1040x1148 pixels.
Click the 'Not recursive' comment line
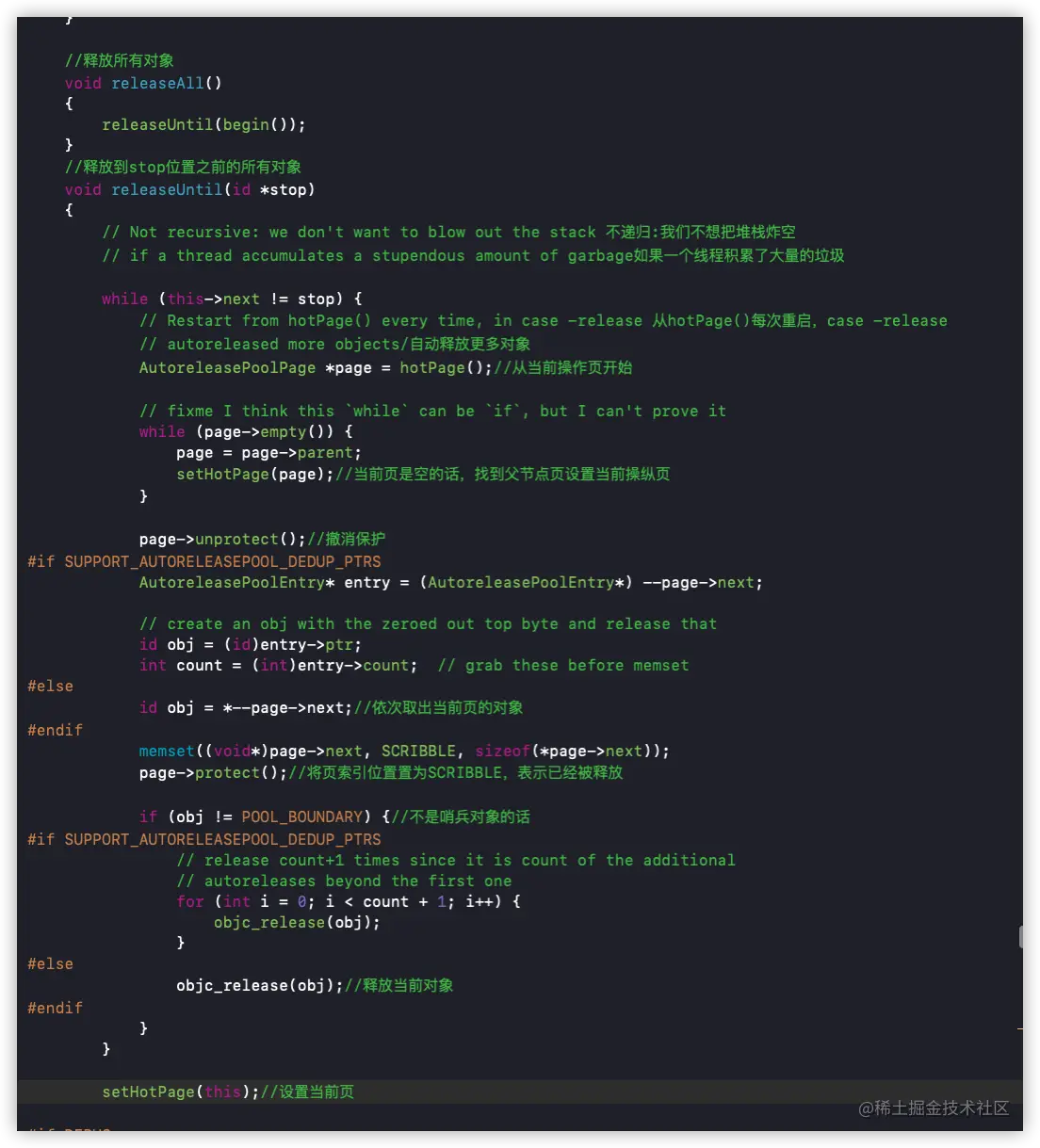448,232
